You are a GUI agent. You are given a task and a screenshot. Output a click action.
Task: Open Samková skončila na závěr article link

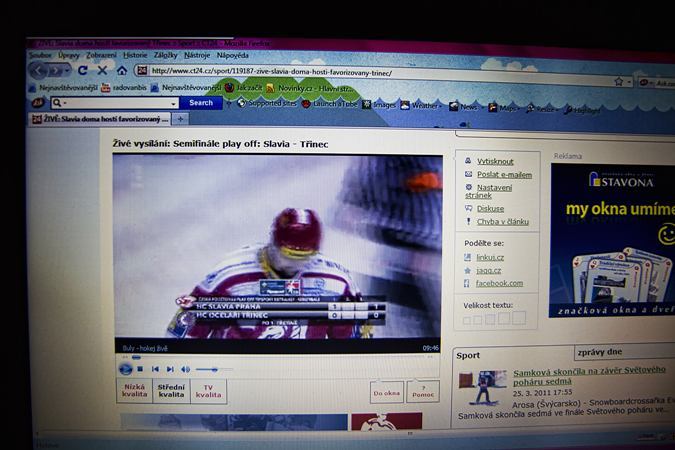pyautogui.click(x=589, y=376)
